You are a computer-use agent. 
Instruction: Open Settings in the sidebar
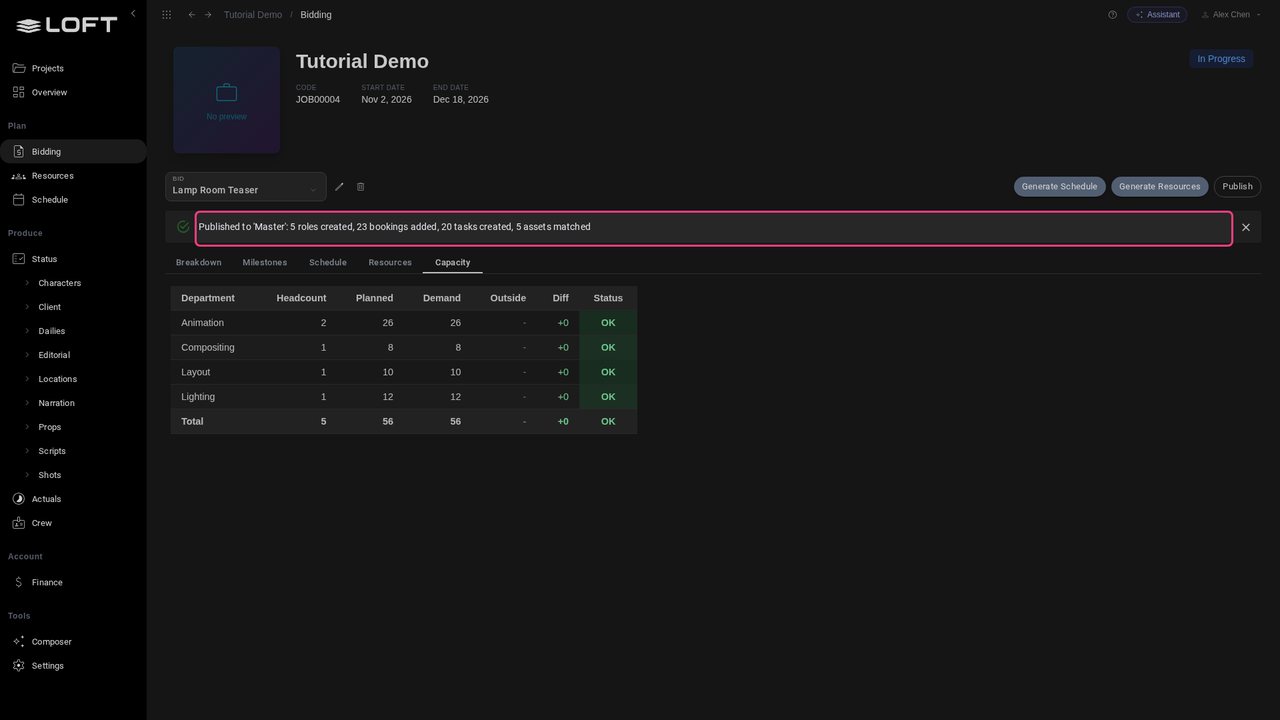pos(73,666)
